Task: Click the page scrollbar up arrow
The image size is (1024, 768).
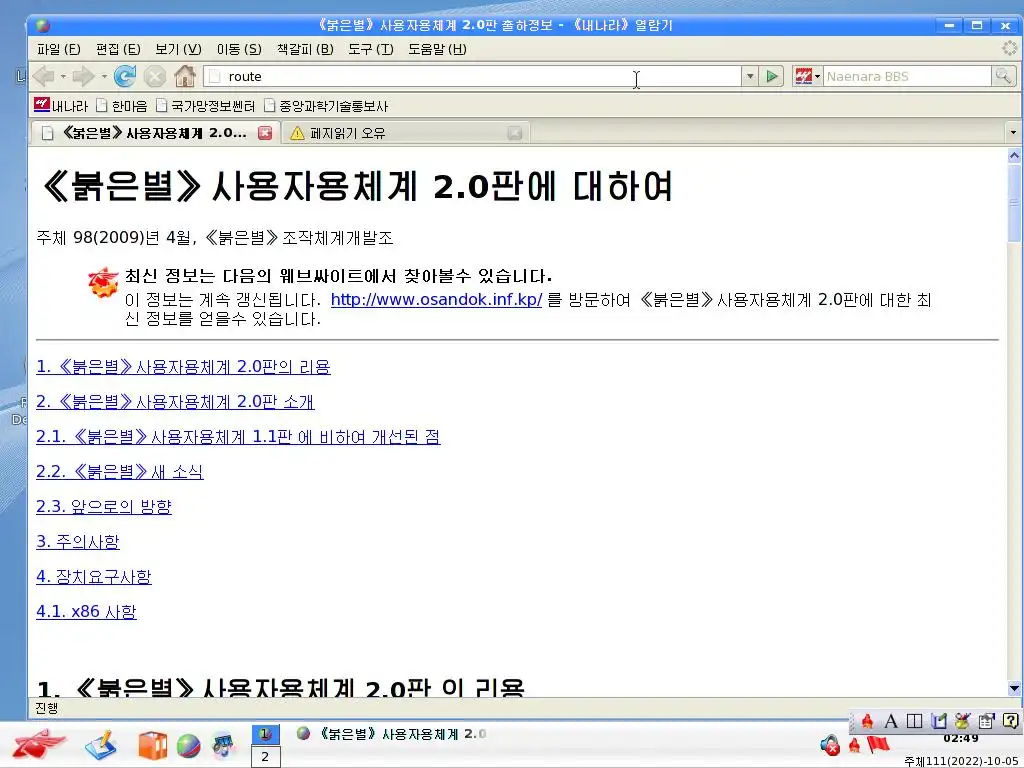Action: pyautogui.click(x=1014, y=155)
